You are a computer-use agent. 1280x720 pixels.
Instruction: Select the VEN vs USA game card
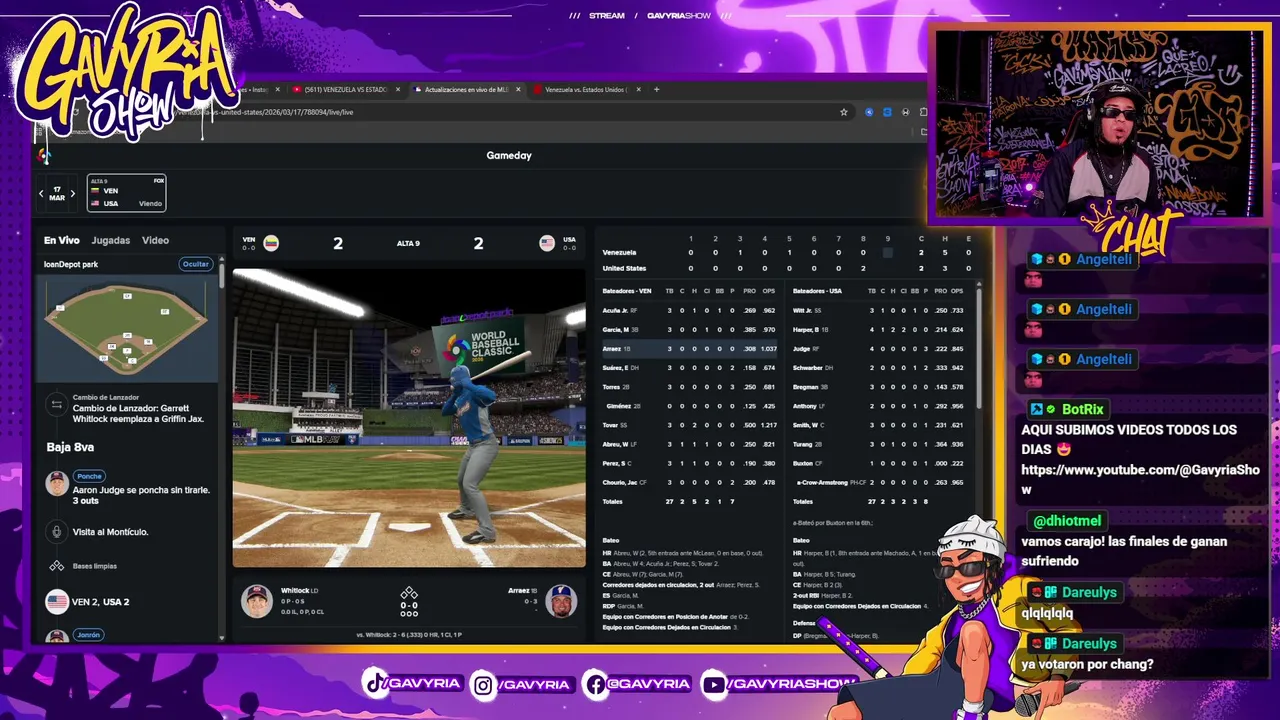[x=126, y=193]
